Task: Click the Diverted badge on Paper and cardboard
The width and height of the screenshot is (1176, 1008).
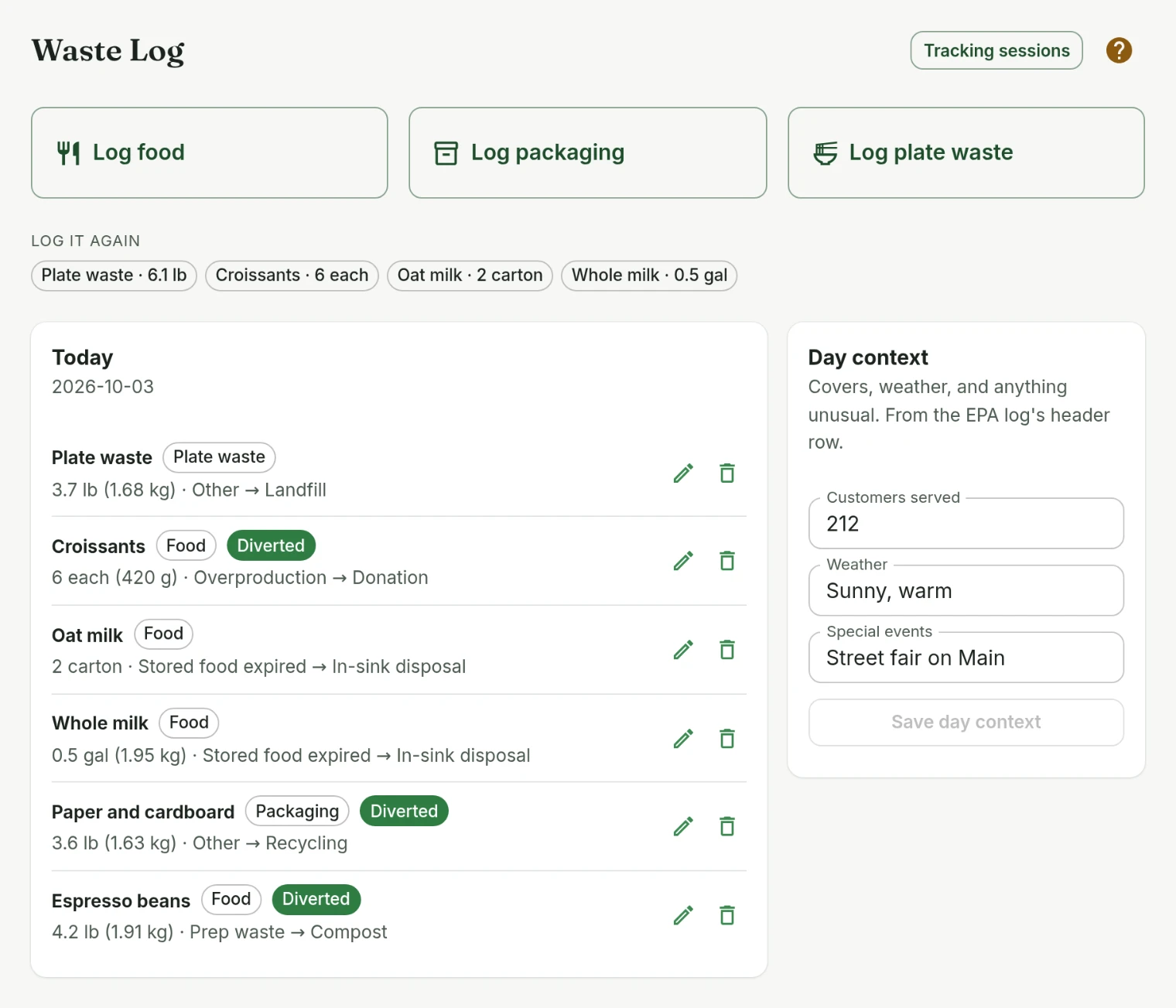Action: 404,811
